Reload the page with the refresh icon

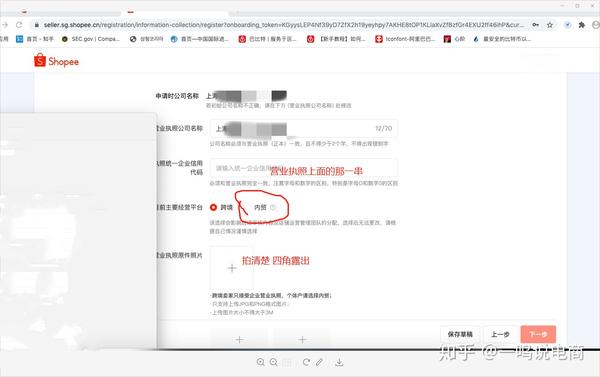(x=19, y=25)
